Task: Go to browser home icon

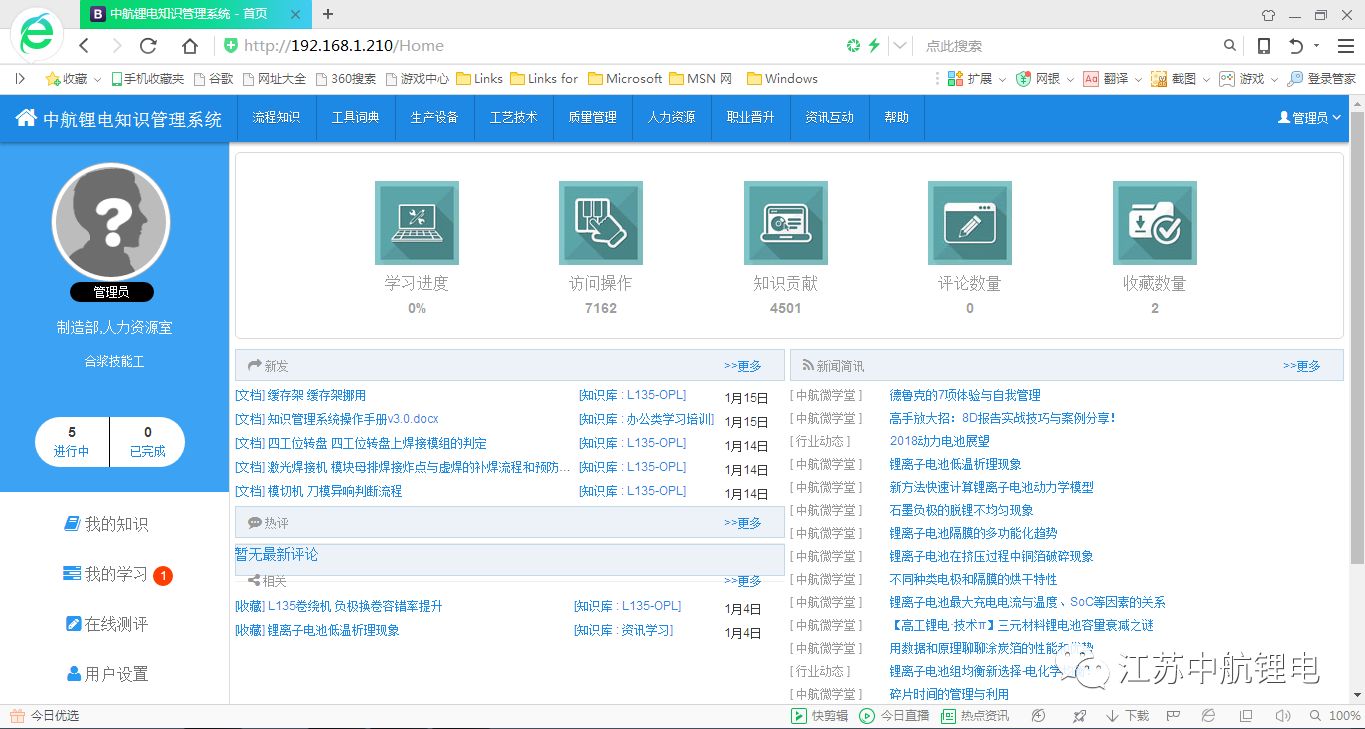Action: tap(190, 46)
